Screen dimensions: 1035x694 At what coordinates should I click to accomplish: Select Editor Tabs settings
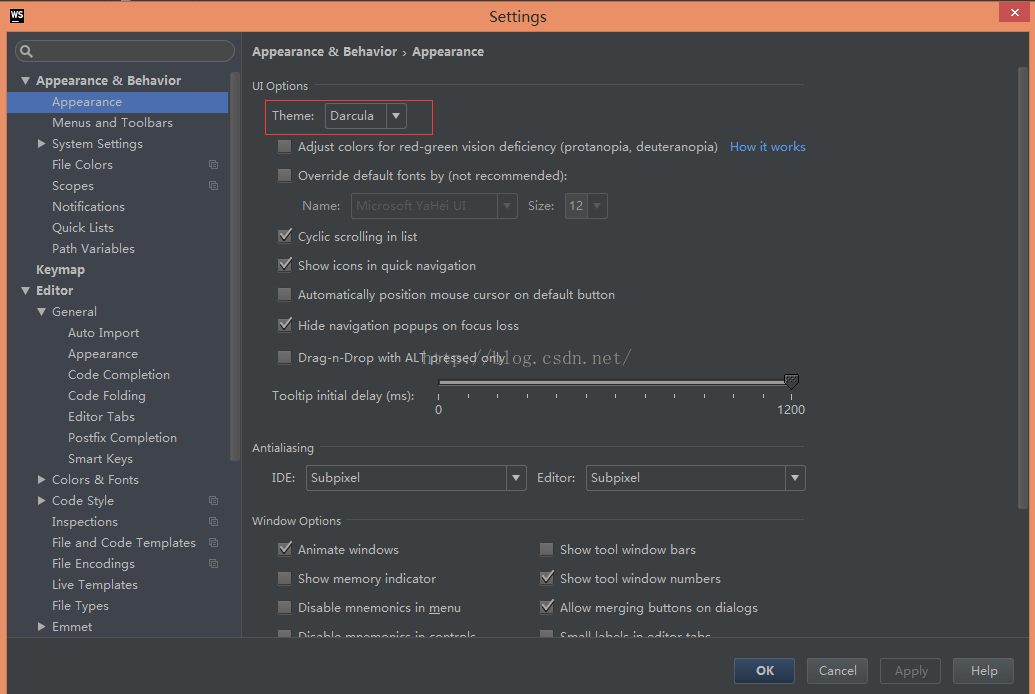pos(101,417)
